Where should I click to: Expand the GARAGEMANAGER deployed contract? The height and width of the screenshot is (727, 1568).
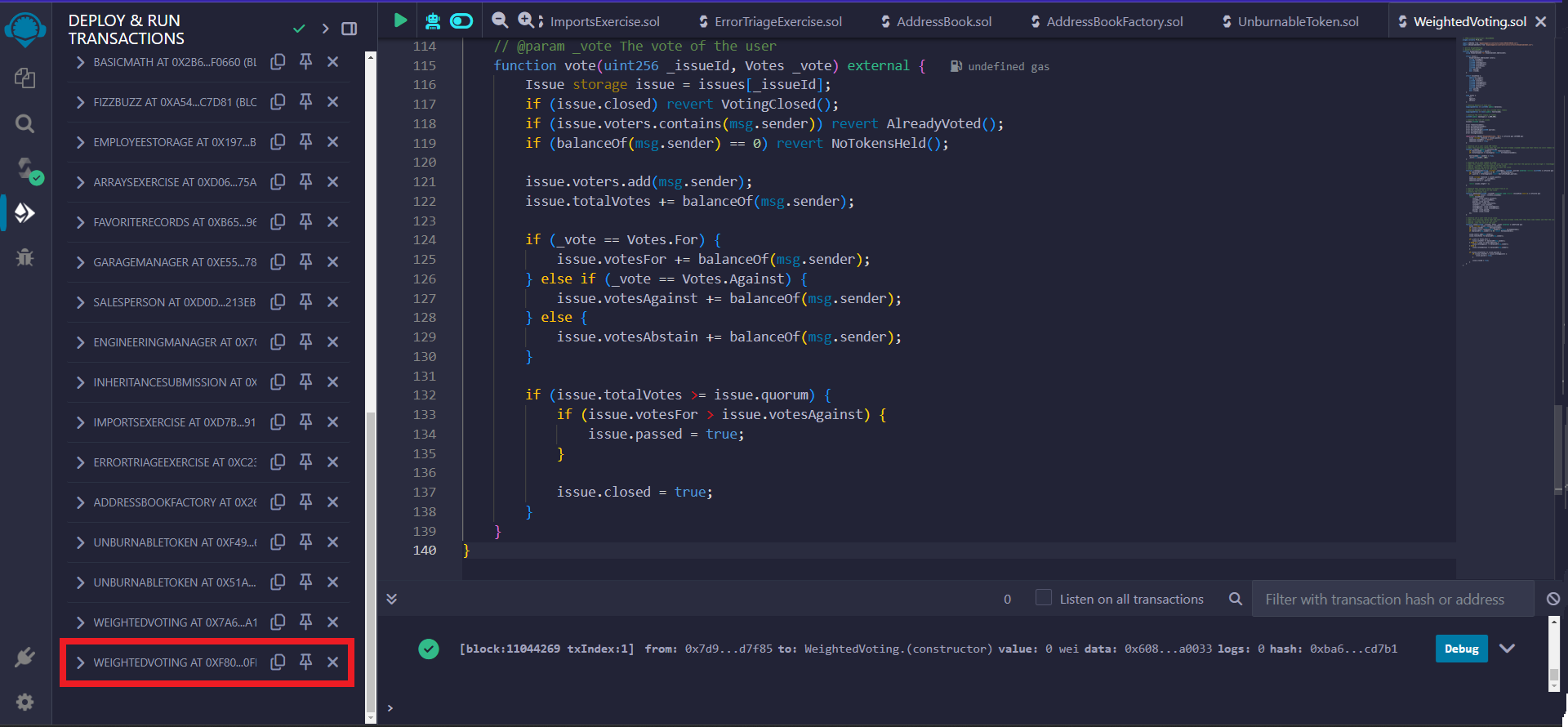click(x=80, y=262)
